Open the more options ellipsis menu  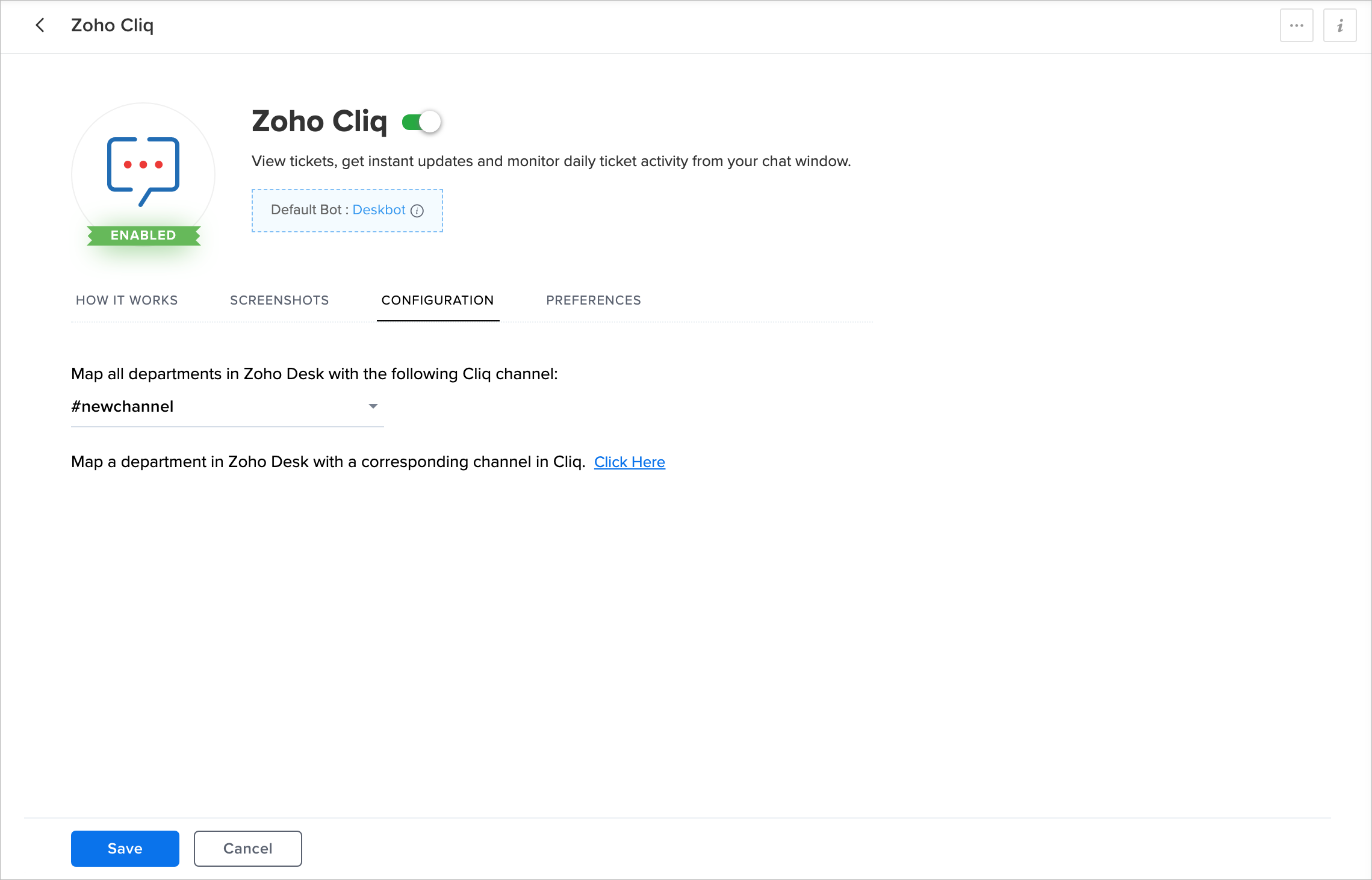coord(1296,25)
